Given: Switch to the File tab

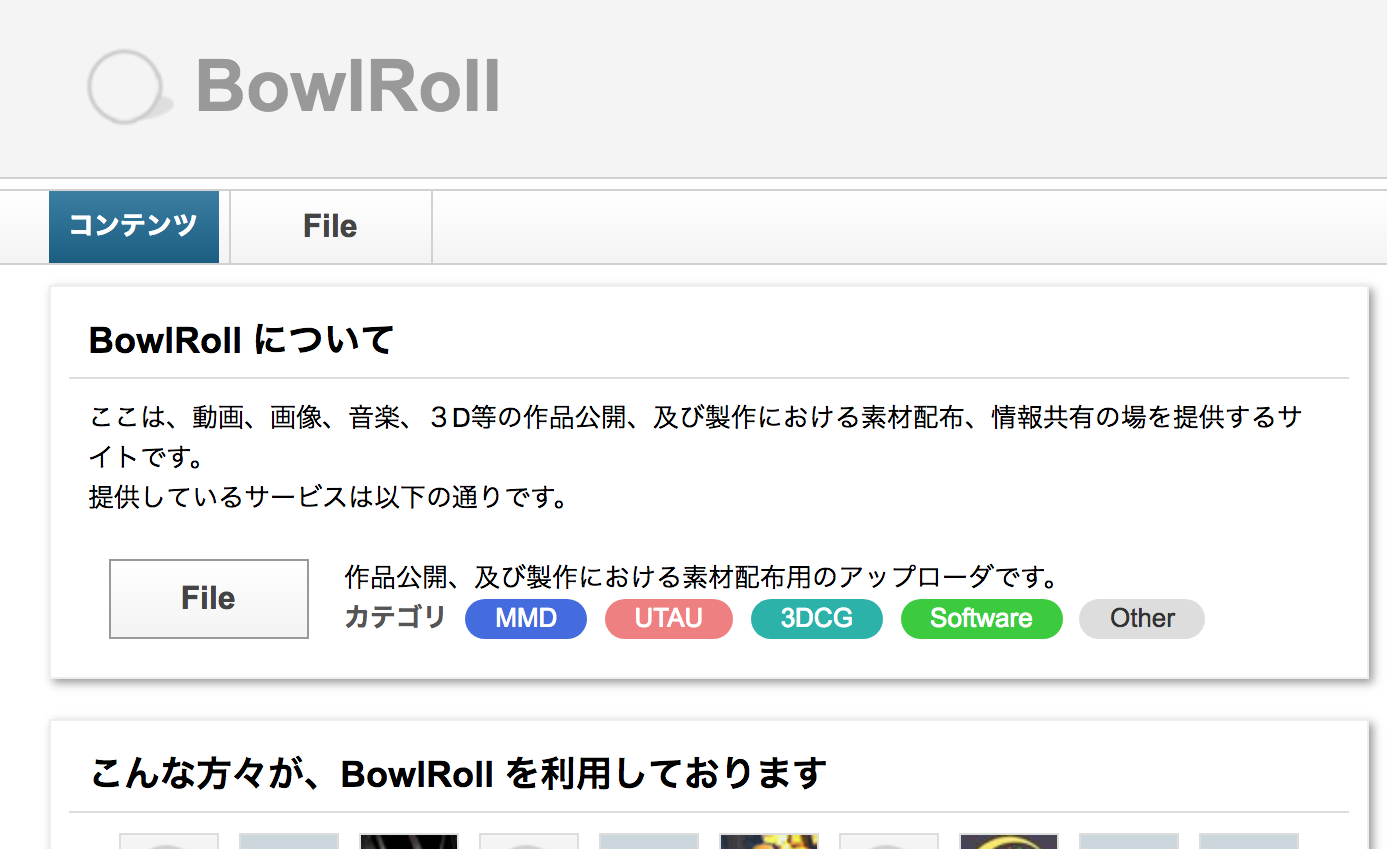Looking at the screenshot, I should [330, 227].
